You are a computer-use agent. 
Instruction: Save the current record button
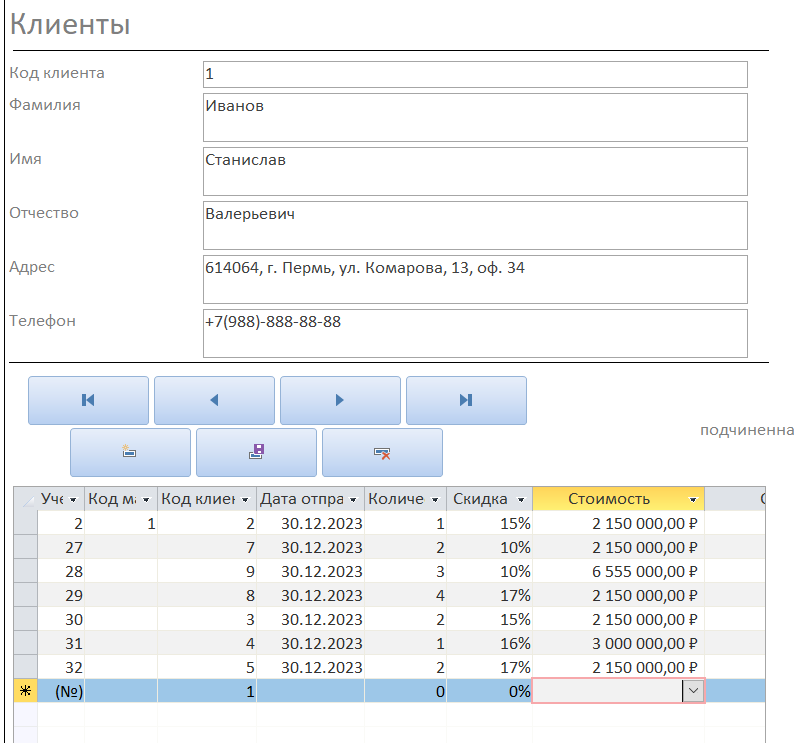pos(256,452)
